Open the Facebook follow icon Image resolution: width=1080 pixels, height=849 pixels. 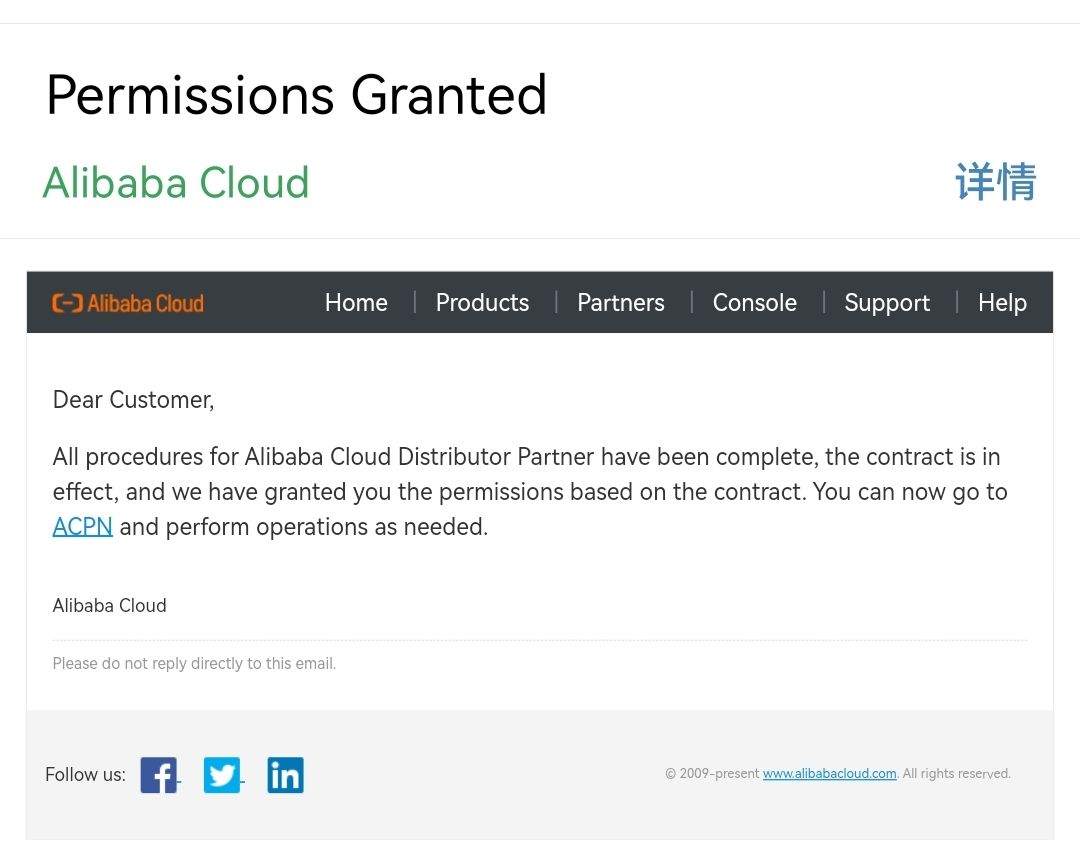click(158, 775)
